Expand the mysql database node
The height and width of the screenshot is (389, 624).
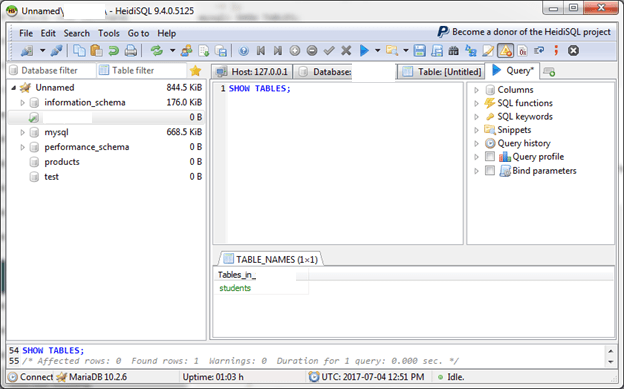(x=22, y=132)
